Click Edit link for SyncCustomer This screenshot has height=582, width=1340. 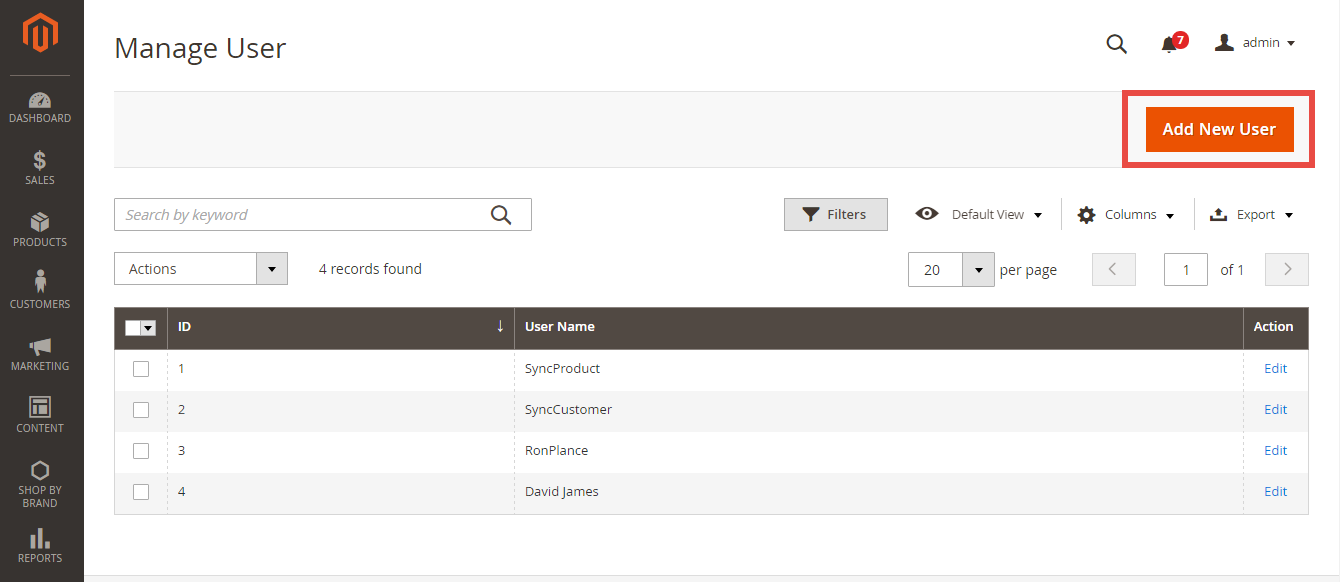point(1275,410)
